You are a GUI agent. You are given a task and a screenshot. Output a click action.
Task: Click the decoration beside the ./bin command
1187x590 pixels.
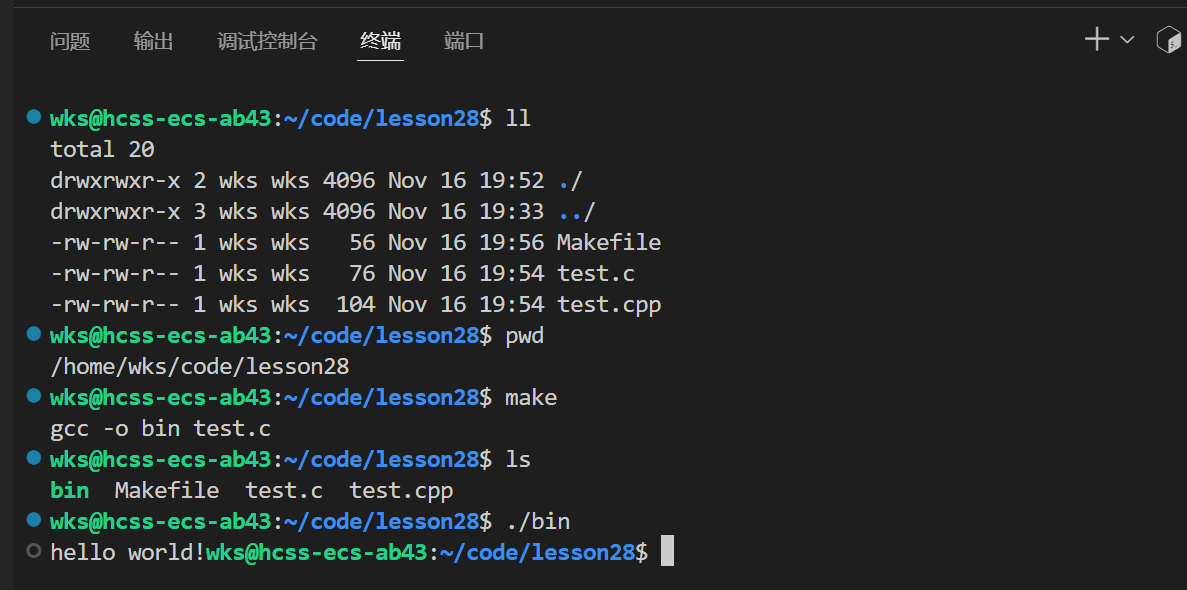(x=33, y=520)
